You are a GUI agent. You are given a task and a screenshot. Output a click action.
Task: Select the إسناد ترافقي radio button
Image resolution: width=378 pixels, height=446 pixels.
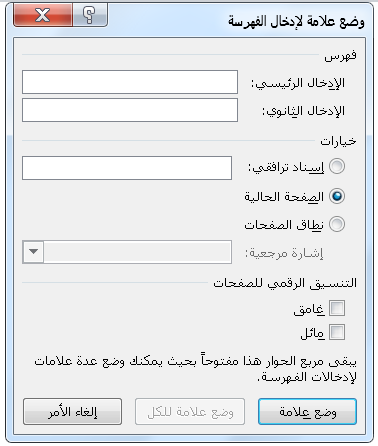point(337,166)
